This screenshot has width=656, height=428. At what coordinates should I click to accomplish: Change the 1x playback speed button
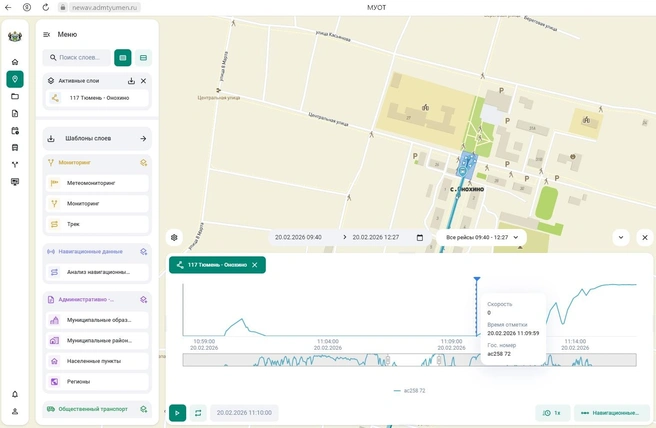click(553, 413)
